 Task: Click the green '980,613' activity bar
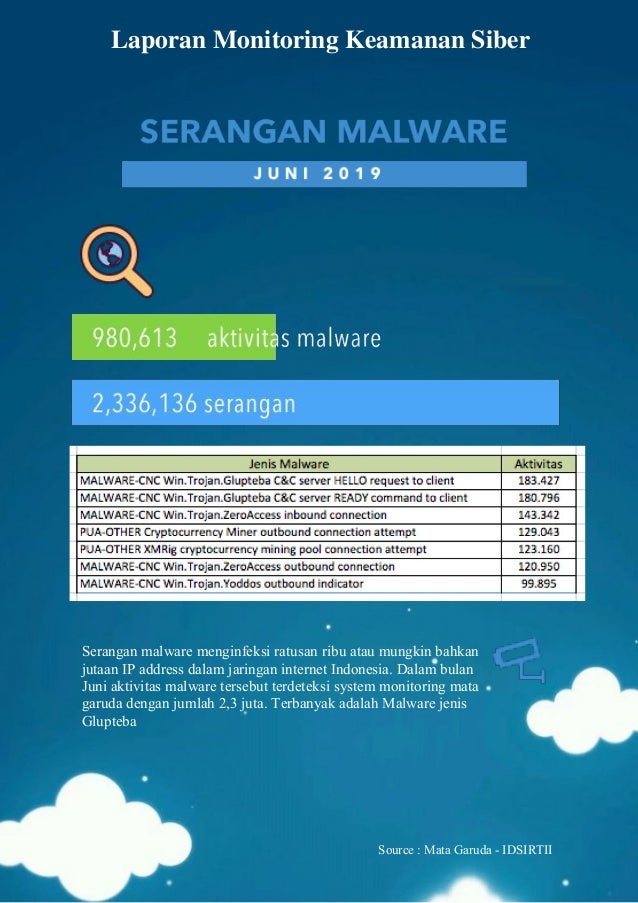coord(174,337)
